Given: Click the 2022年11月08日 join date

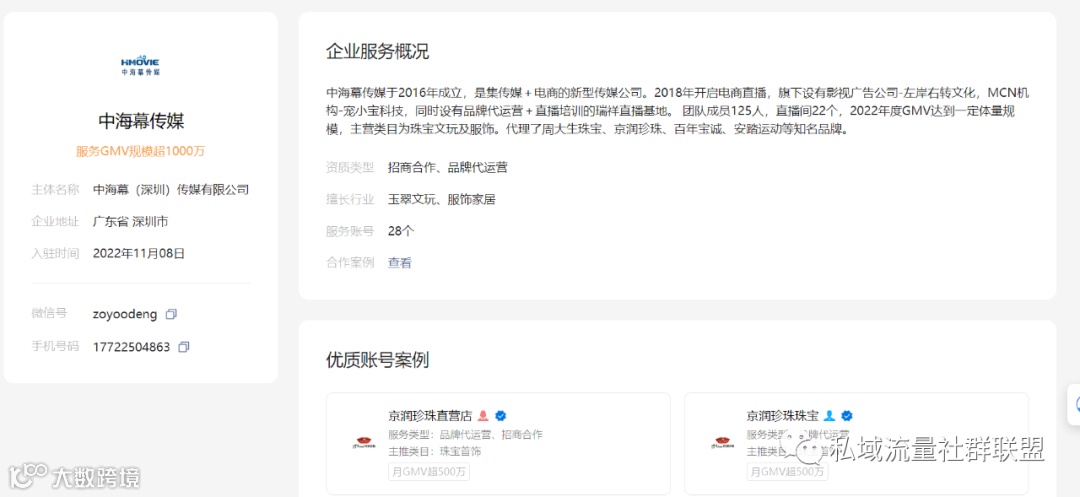Looking at the screenshot, I should 139,253.
